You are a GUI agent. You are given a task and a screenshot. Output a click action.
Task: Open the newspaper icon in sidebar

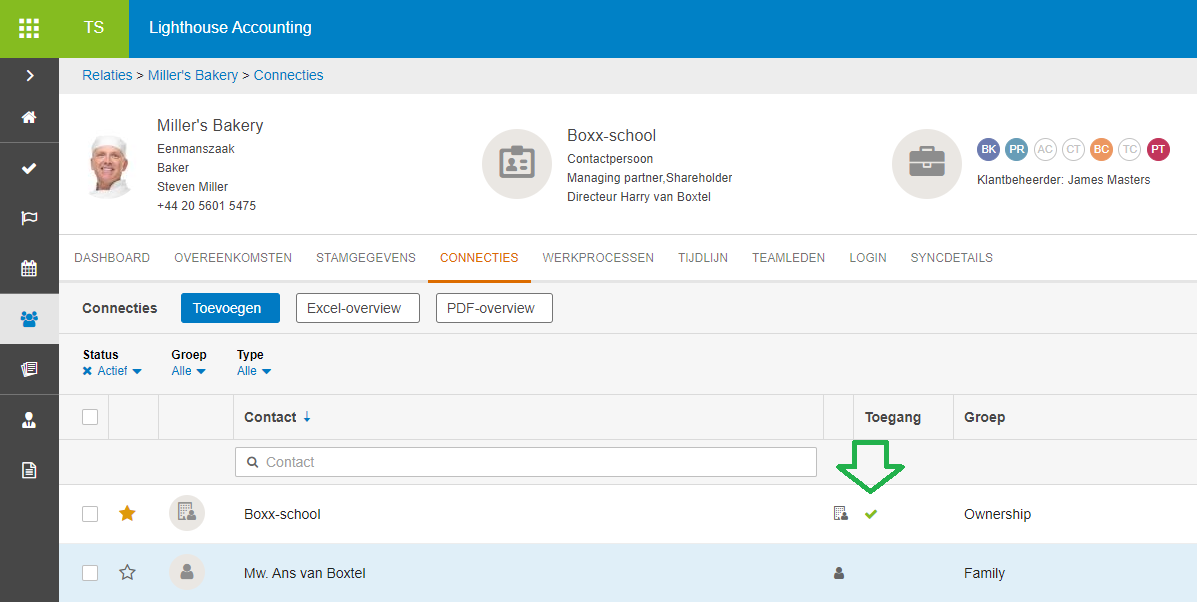(x=29, y=369)
